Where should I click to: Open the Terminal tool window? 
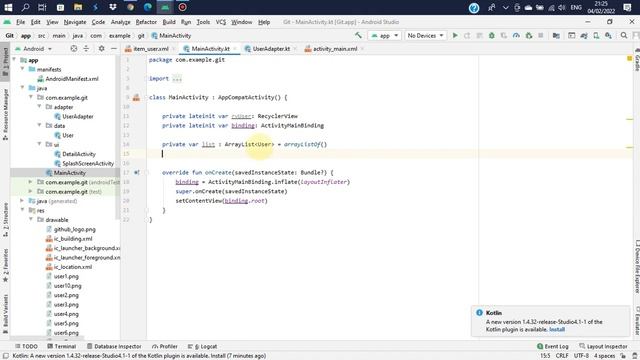click(62, 346)
